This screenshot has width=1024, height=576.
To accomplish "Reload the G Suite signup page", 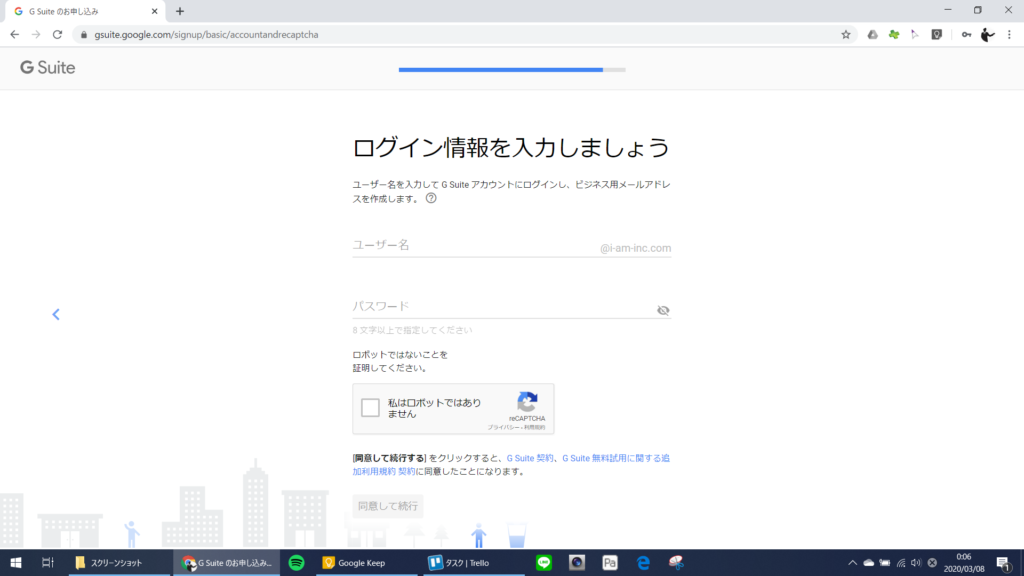I will click(x=57, y=35).
